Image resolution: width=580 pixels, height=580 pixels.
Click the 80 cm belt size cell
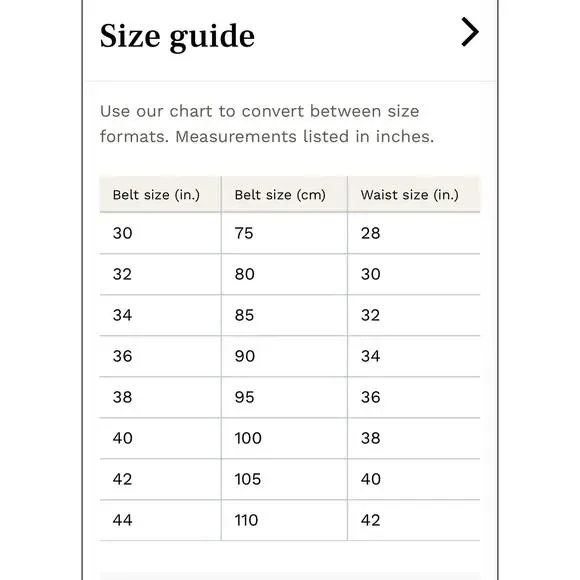[x=284, y=274]
